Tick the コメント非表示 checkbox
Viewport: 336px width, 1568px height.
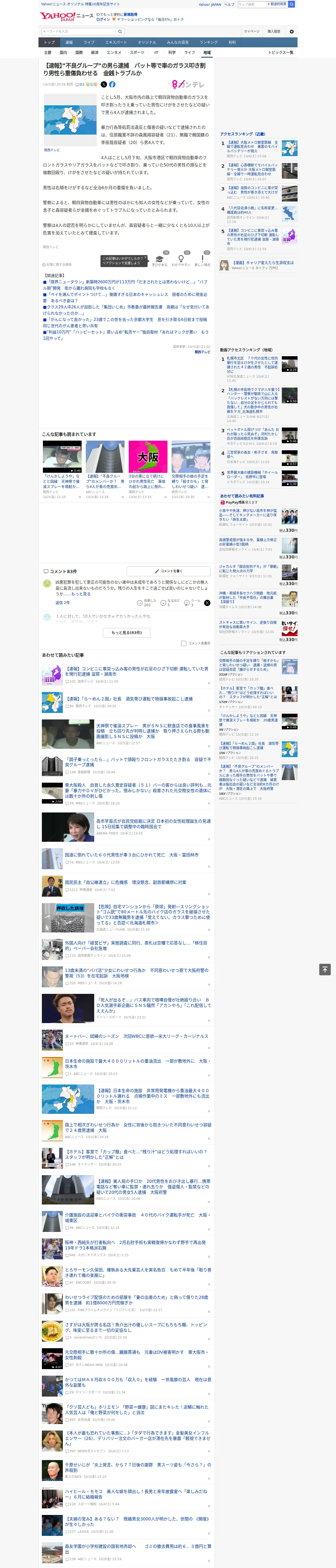[183, 643]
